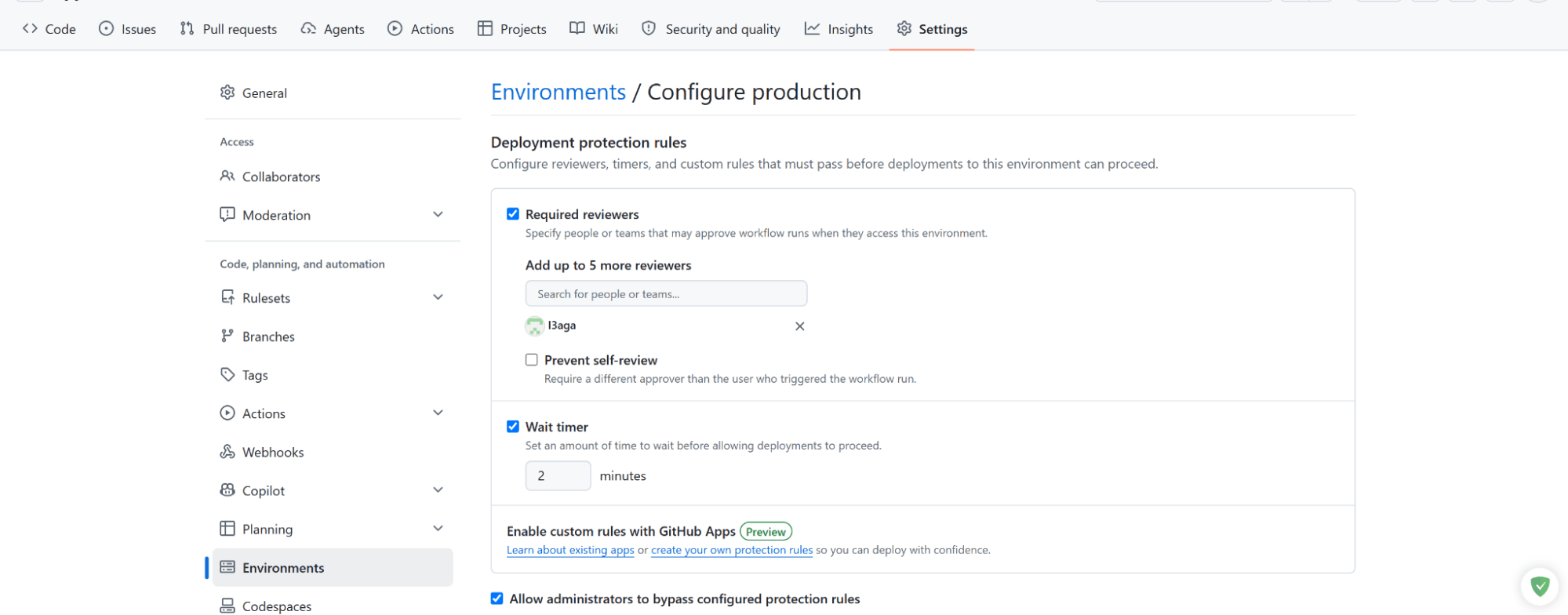
Task: Click the Codespaces icon in sidebar
Action: (x=227, y=606)
